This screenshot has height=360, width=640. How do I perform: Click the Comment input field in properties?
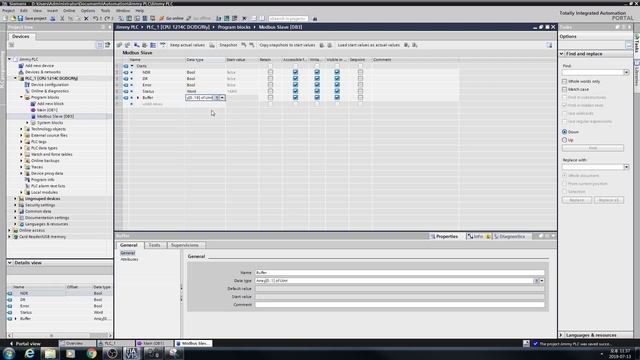[400, 305]
